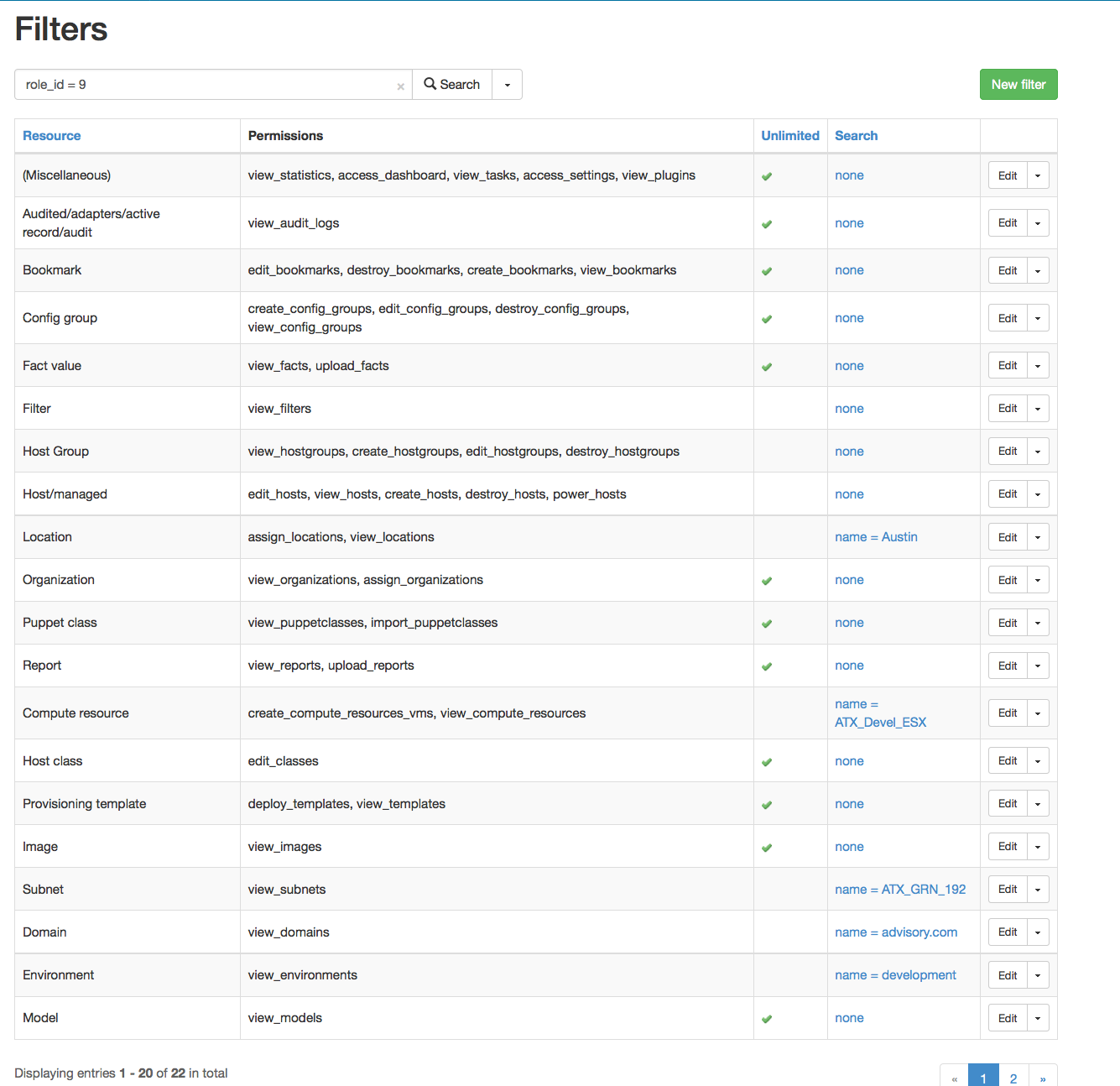
Task: Open actions caret for the Model row
Action: pyautogui.click(x=1038, y=1018)
